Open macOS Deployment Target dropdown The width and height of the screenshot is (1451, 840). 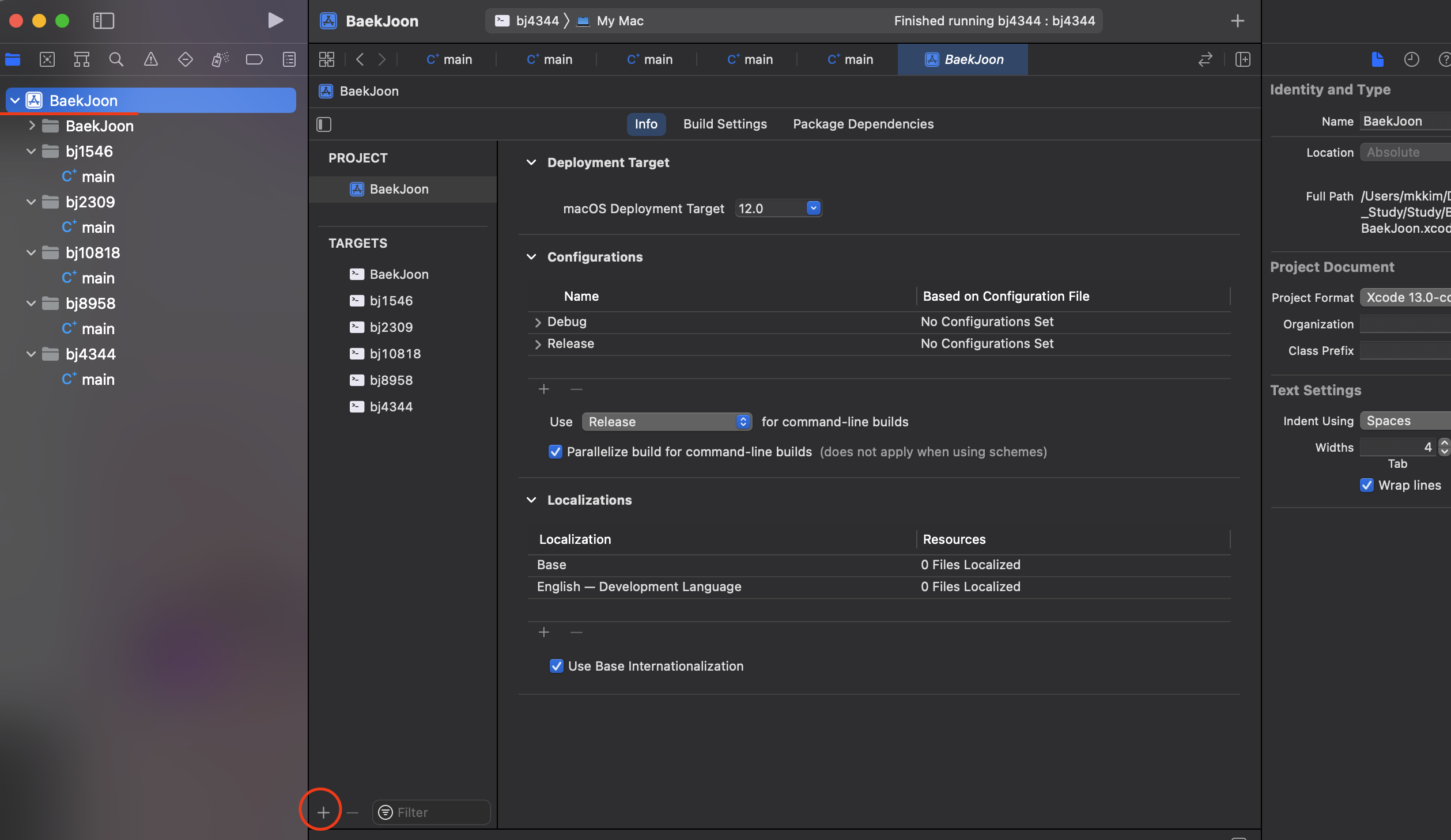click(813, 208)
